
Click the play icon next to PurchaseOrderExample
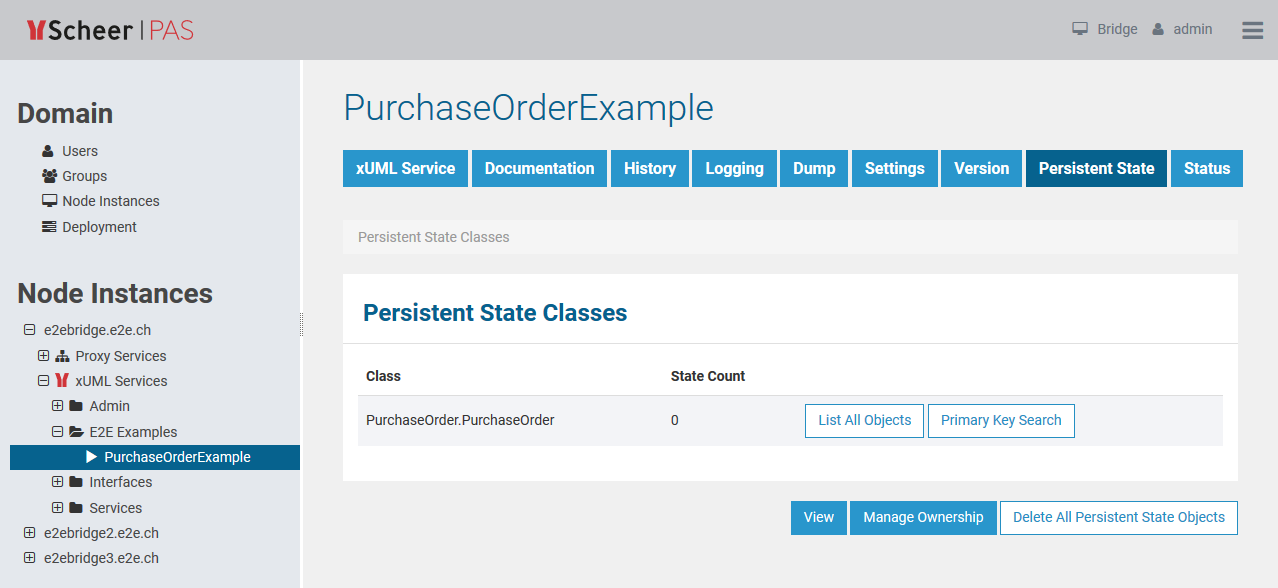point(90,457)
